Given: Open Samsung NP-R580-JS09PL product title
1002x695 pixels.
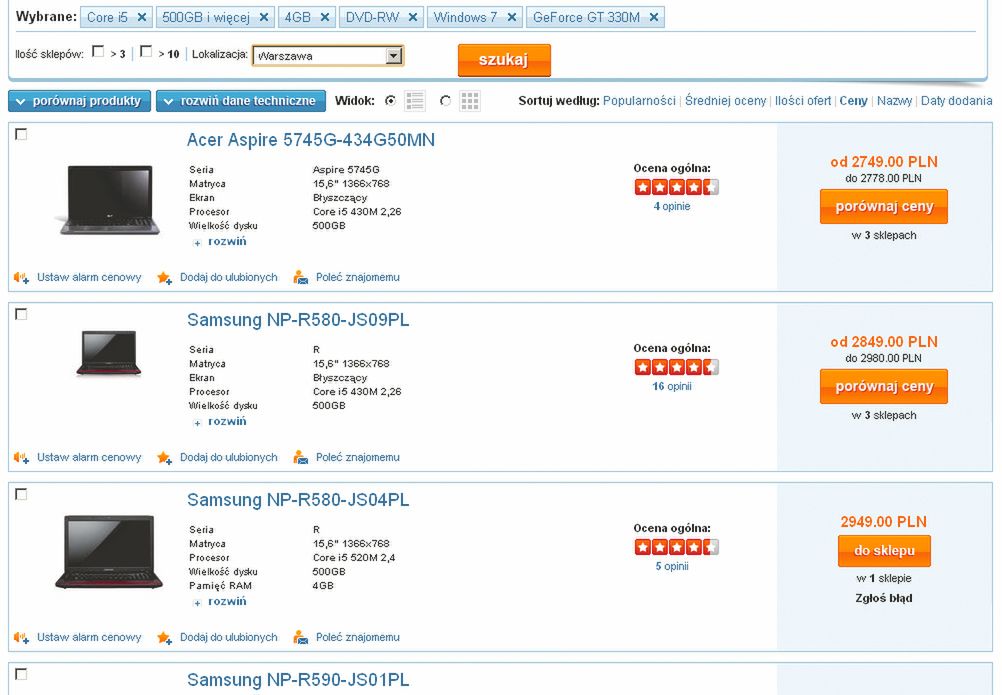Looking at the screenshot, I should click(x=298, y=320).
